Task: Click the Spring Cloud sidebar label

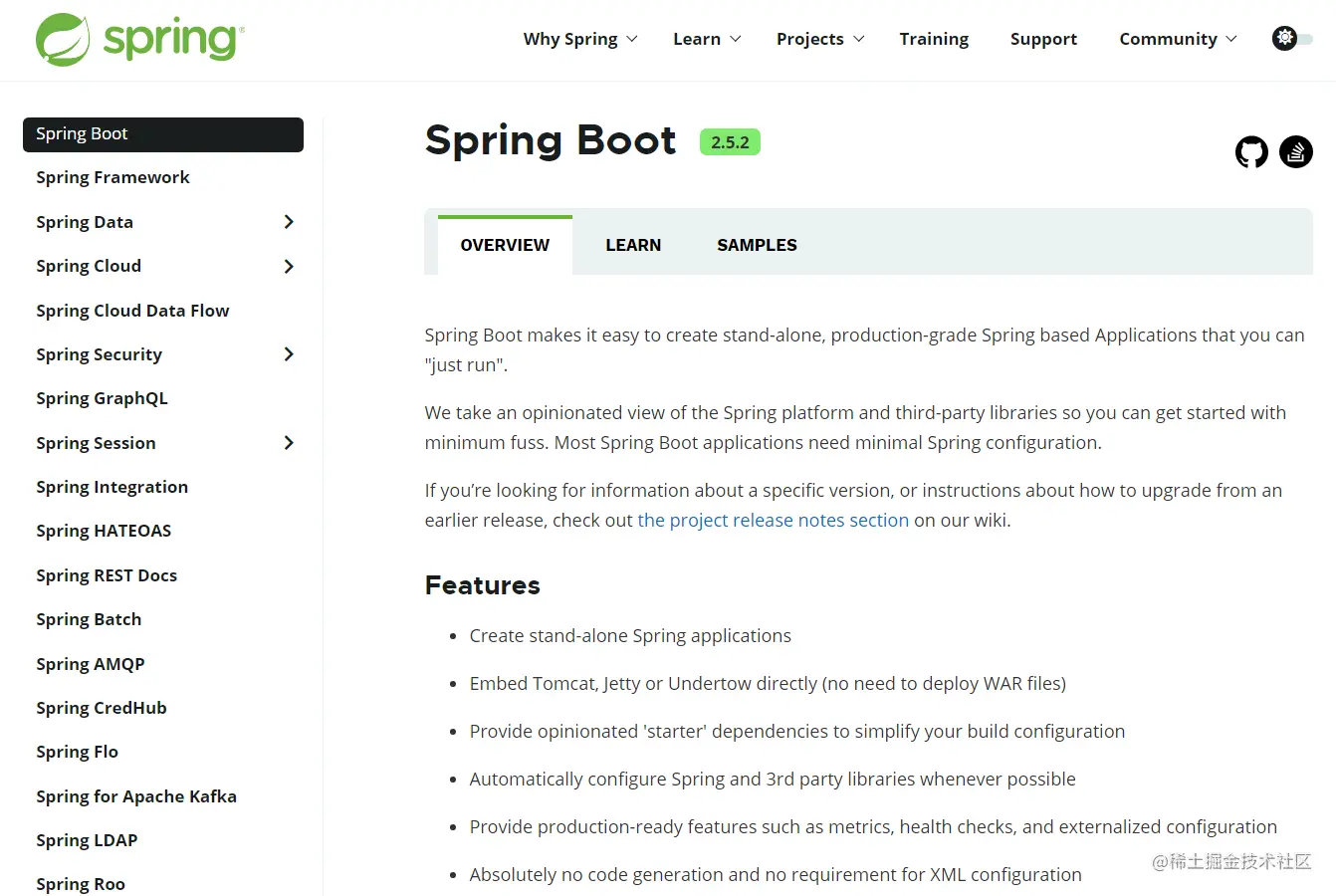Action: pos(89,266)
